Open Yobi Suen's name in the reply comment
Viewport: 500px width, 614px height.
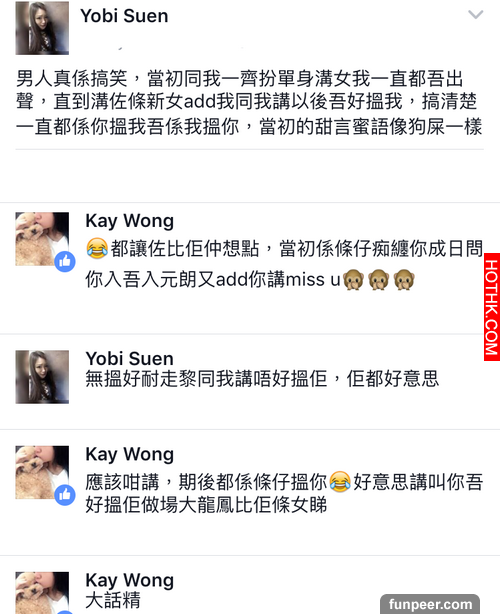130,358
